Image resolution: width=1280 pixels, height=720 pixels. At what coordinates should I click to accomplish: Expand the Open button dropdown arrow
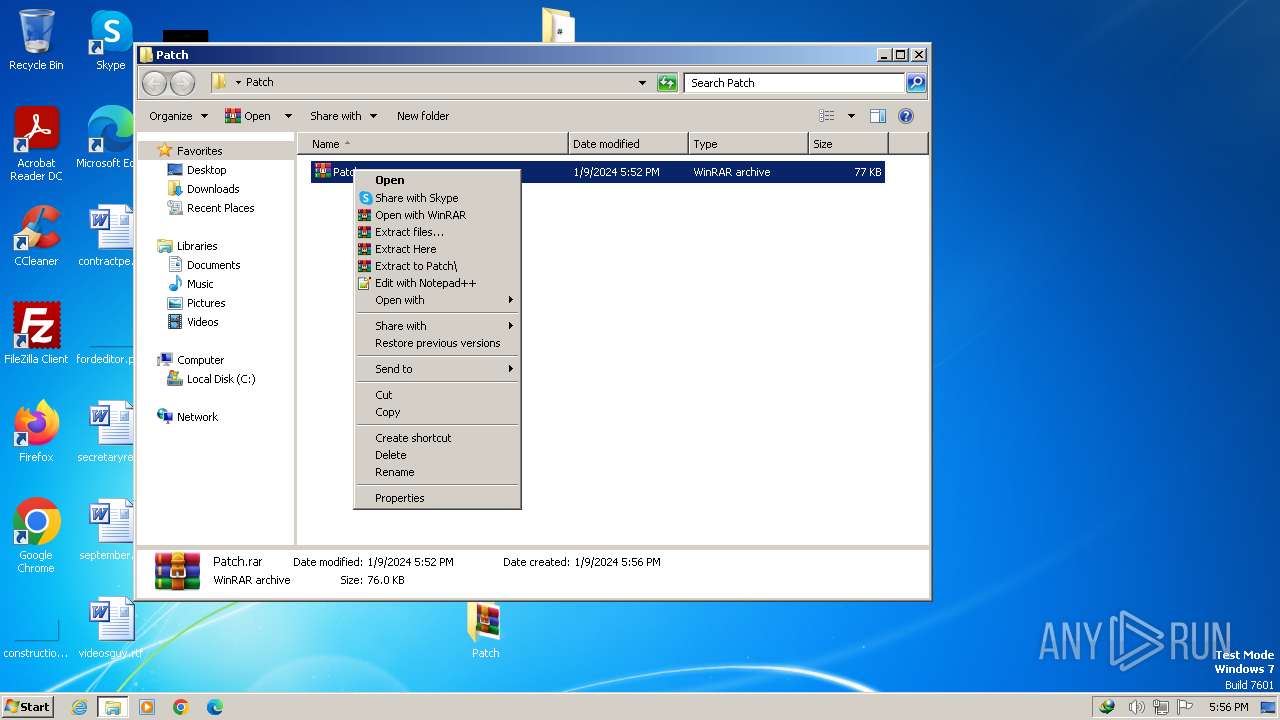click(x=288, y=116)
